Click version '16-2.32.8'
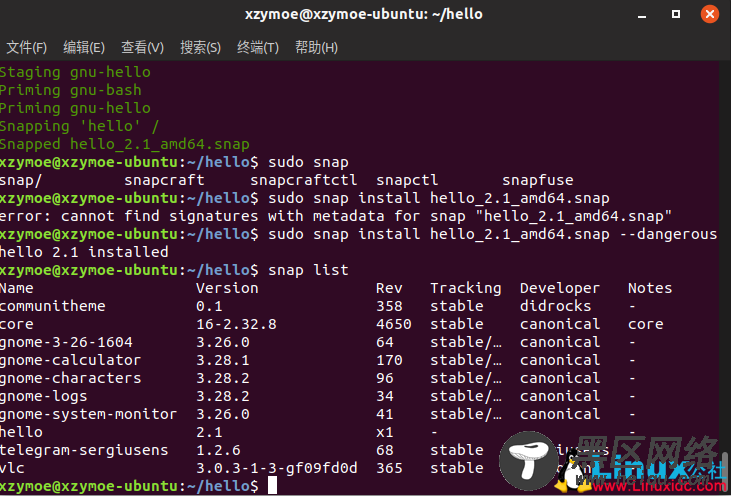 point(236,324)
